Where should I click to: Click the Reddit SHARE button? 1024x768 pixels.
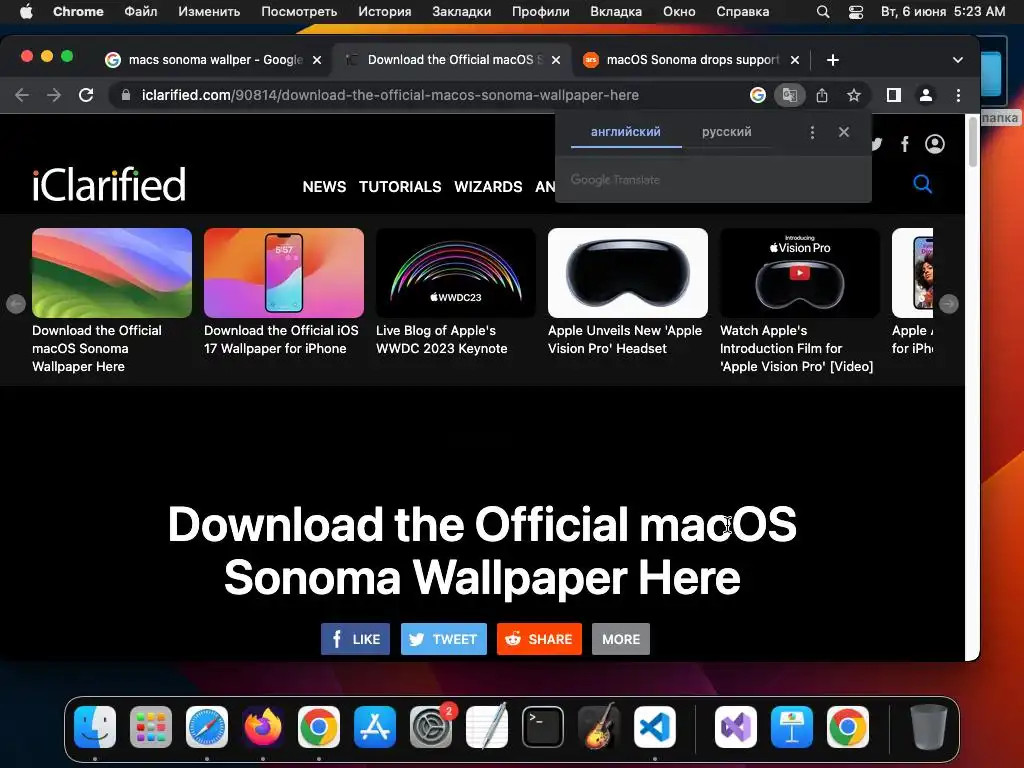pyautogui.click(x=539, y=639)
